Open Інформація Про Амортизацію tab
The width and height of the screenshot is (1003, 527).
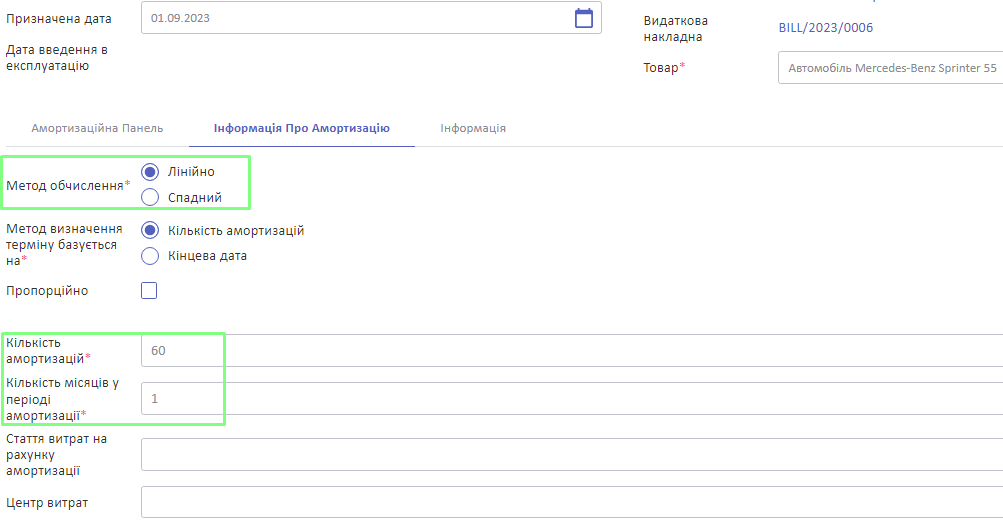[x=301, y=128]
